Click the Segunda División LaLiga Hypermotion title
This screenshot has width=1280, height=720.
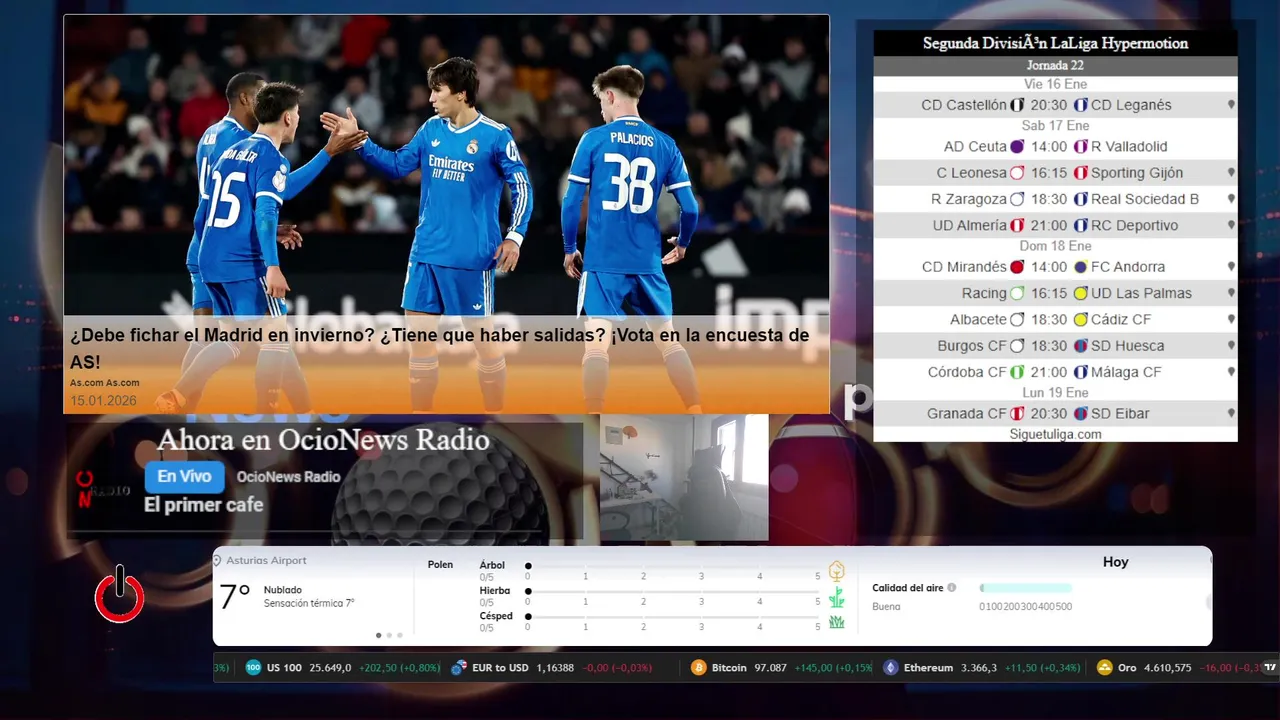1055,43
